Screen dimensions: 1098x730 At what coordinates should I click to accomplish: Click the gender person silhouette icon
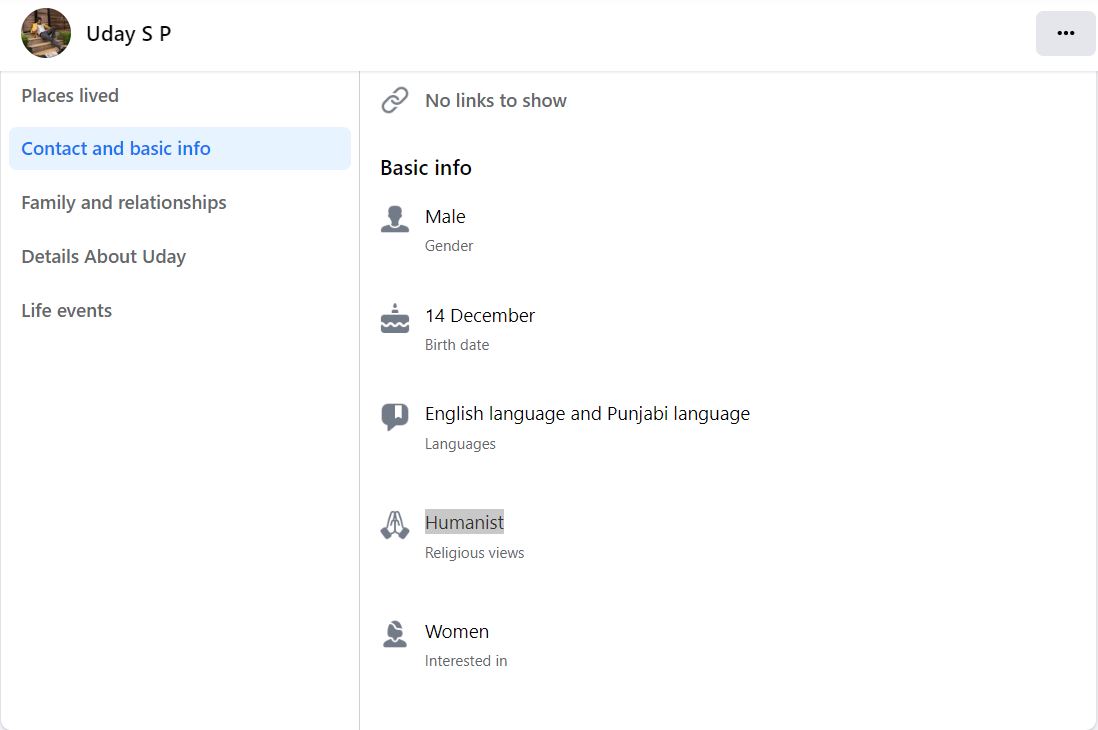(x=395, y=219)
